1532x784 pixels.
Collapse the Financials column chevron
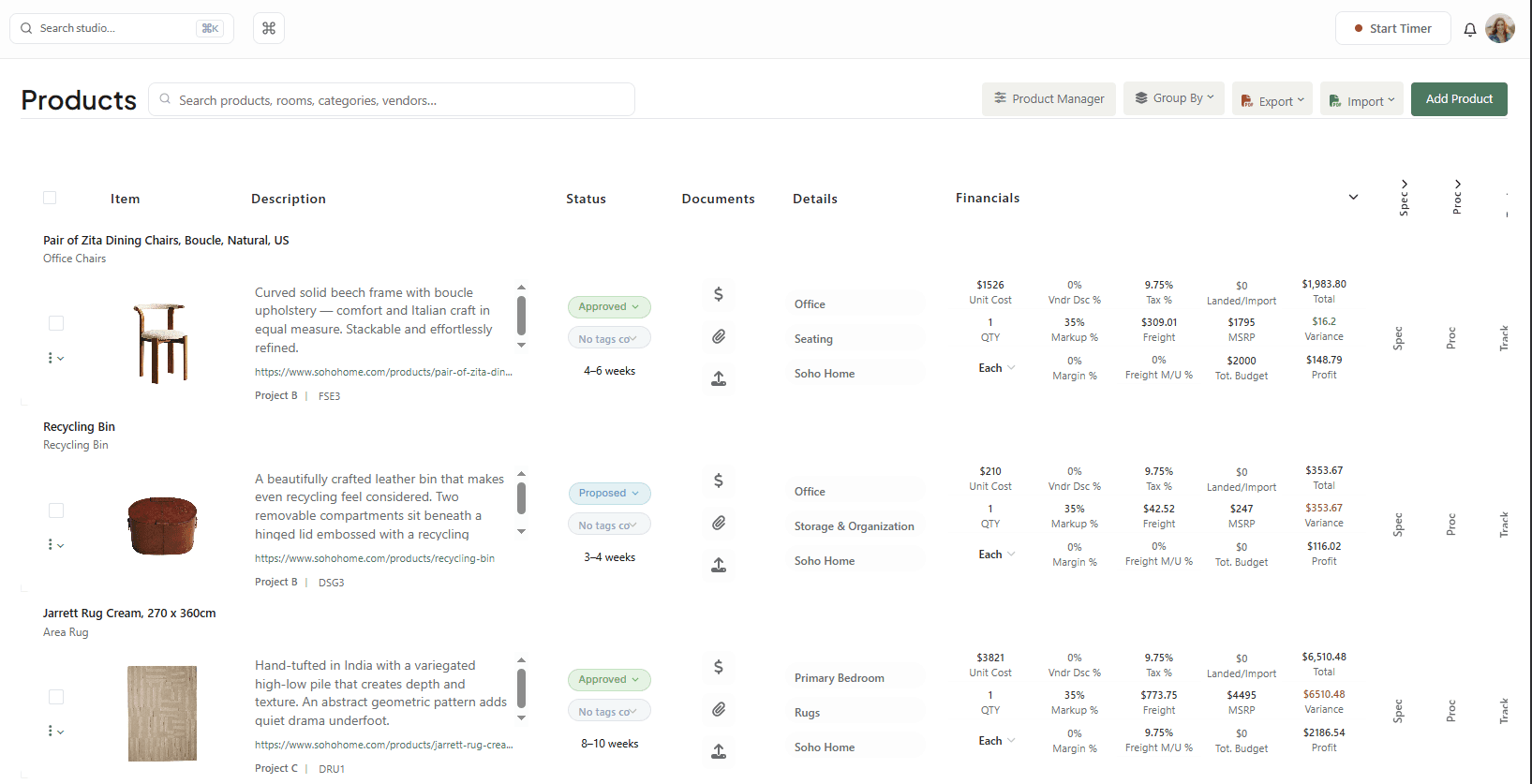1353,197
